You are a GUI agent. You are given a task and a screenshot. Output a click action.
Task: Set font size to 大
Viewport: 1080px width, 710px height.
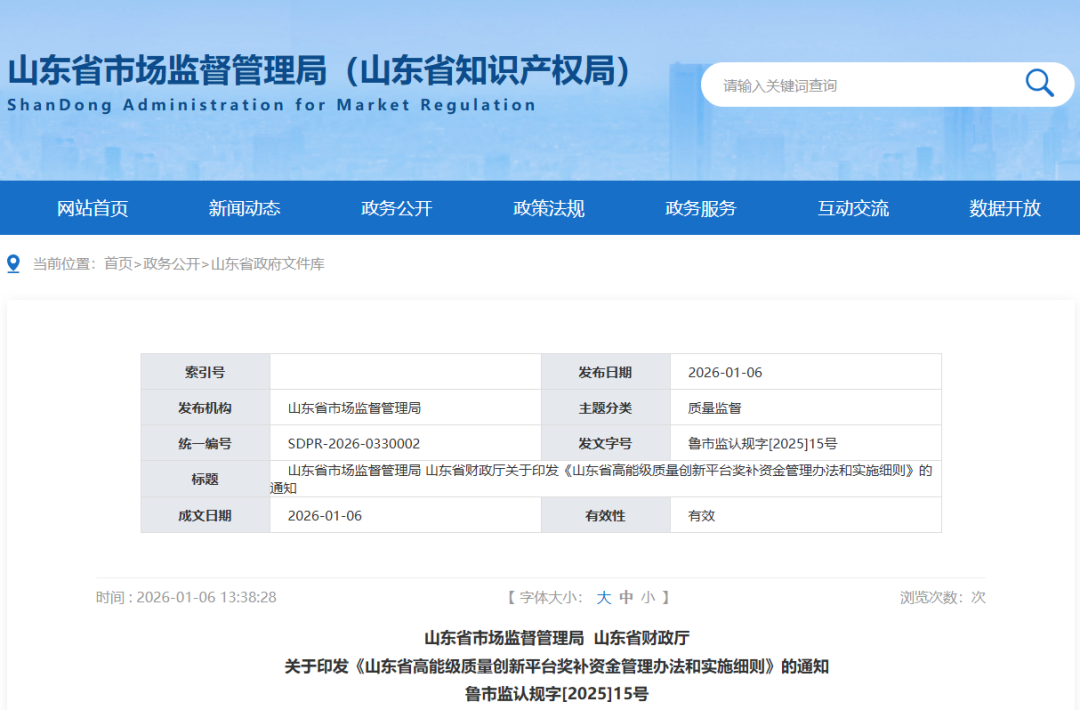coord(603,597)
